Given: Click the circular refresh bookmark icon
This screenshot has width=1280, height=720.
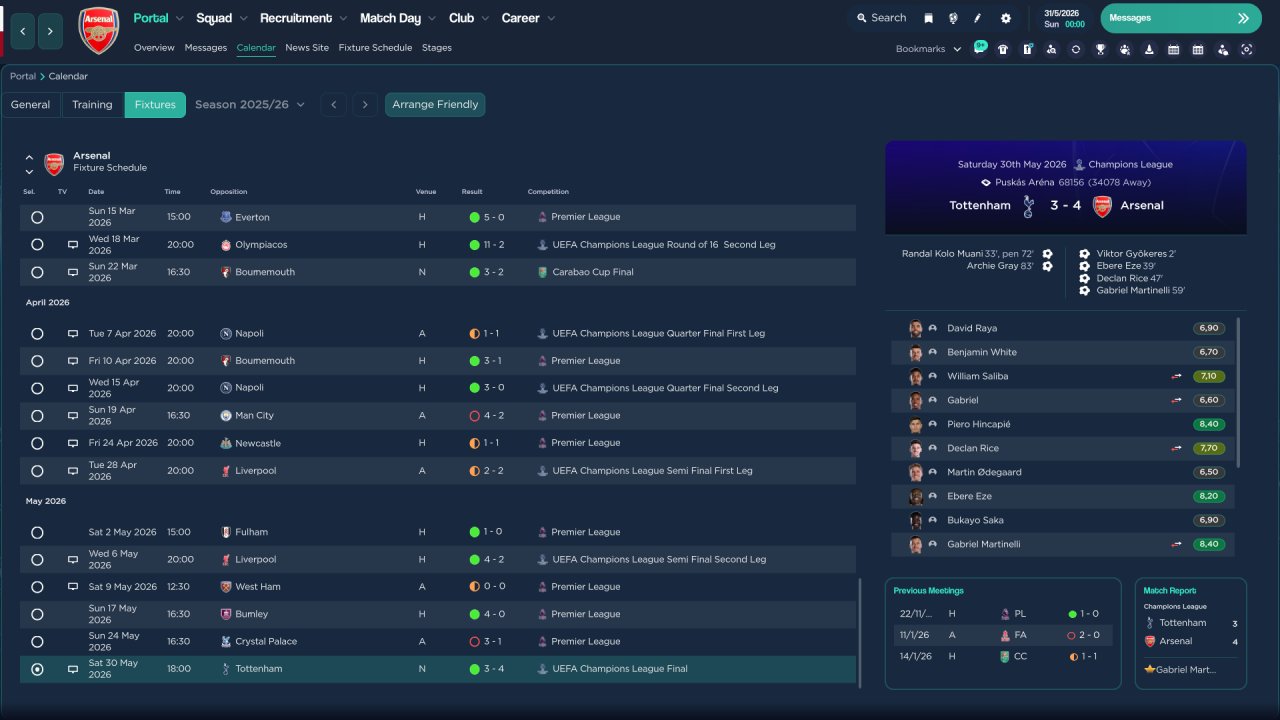Looking at the screenshot, I should coord(1076,49).
